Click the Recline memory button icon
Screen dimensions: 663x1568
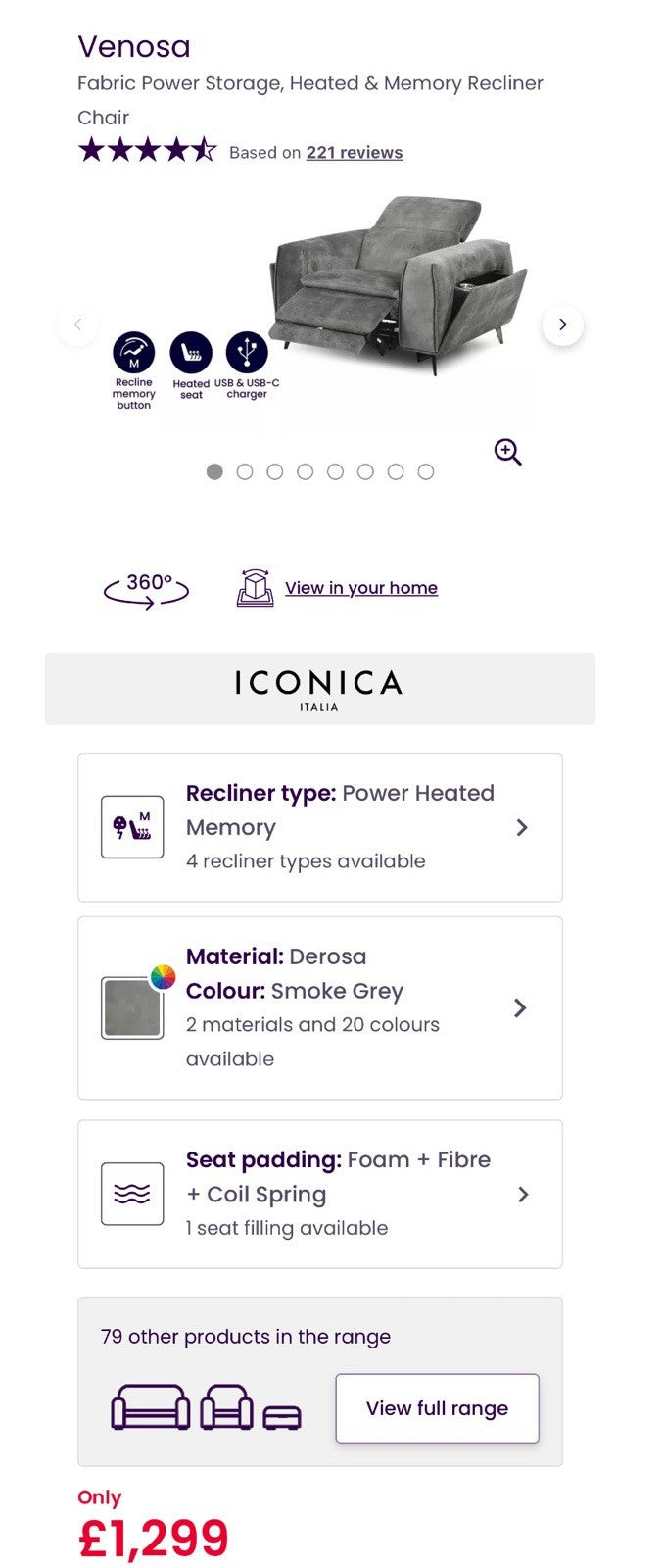(x=134, y=353)
